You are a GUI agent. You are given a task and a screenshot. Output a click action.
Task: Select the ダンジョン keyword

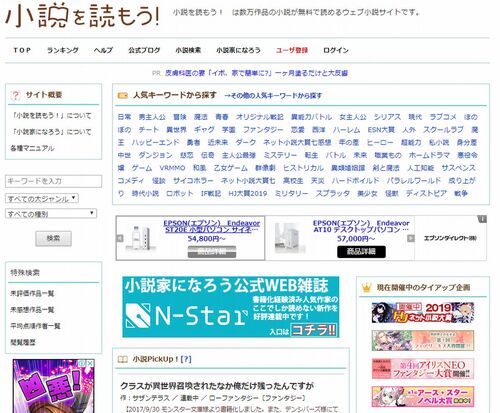tap(155, 155)
